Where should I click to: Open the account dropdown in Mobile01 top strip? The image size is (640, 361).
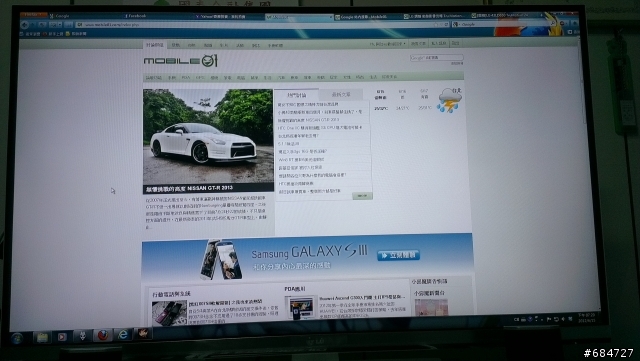tap(388, 44)
